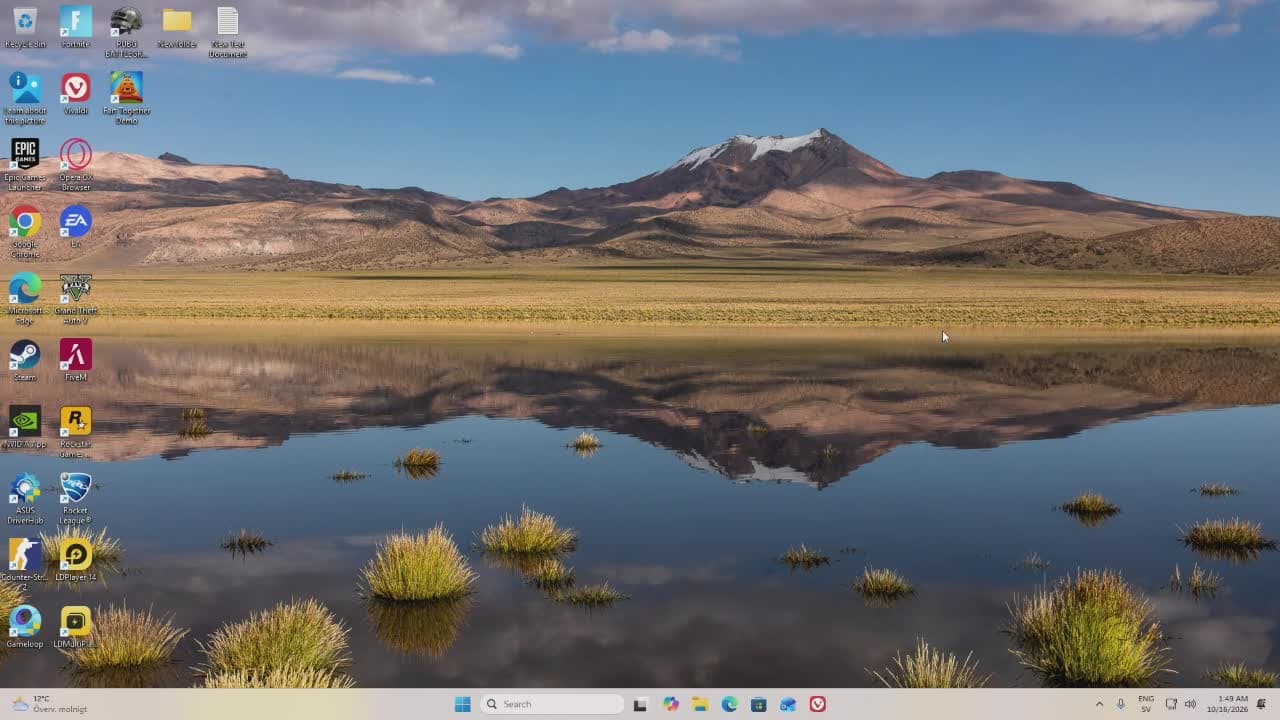The height and width of the screenshot is (720, 1280).
Task: Click the microphone icon in system tray
Action: (x=1121, y=704)
